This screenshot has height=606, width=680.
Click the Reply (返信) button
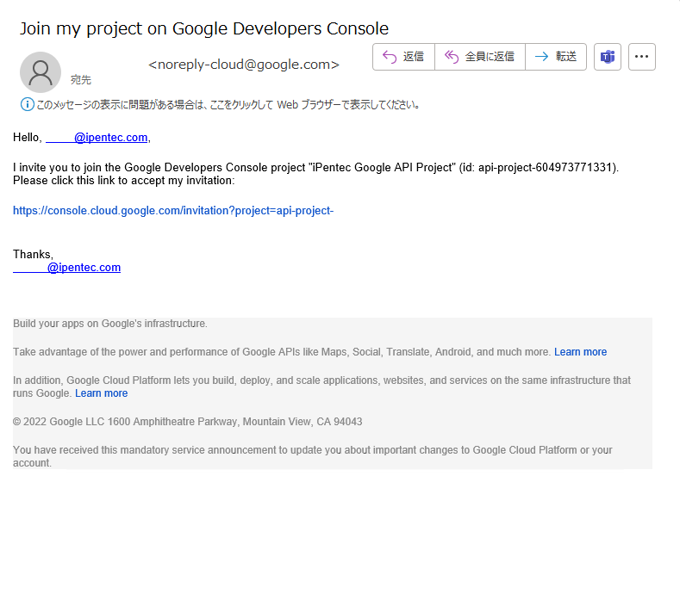tap(403, 57)
